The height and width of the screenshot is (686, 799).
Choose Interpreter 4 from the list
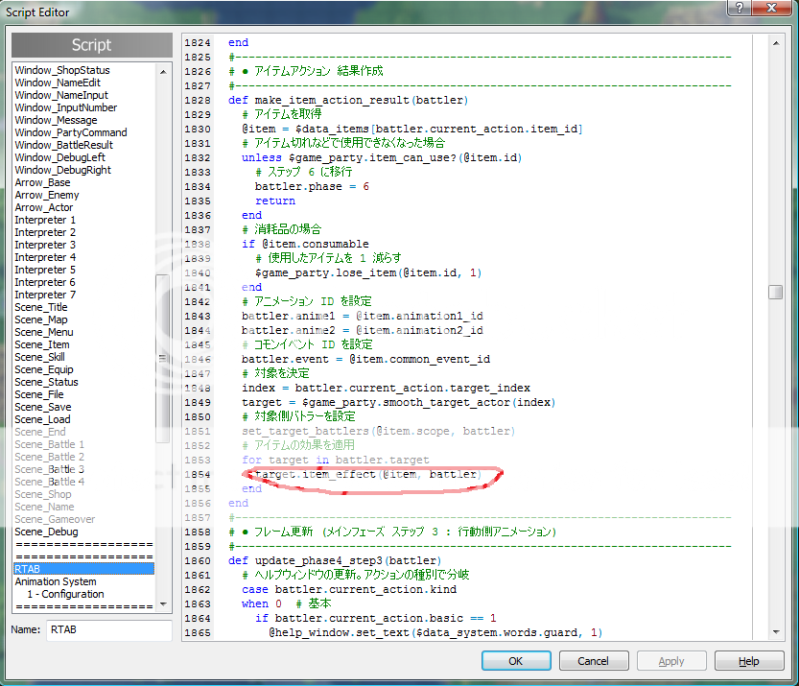45,257
